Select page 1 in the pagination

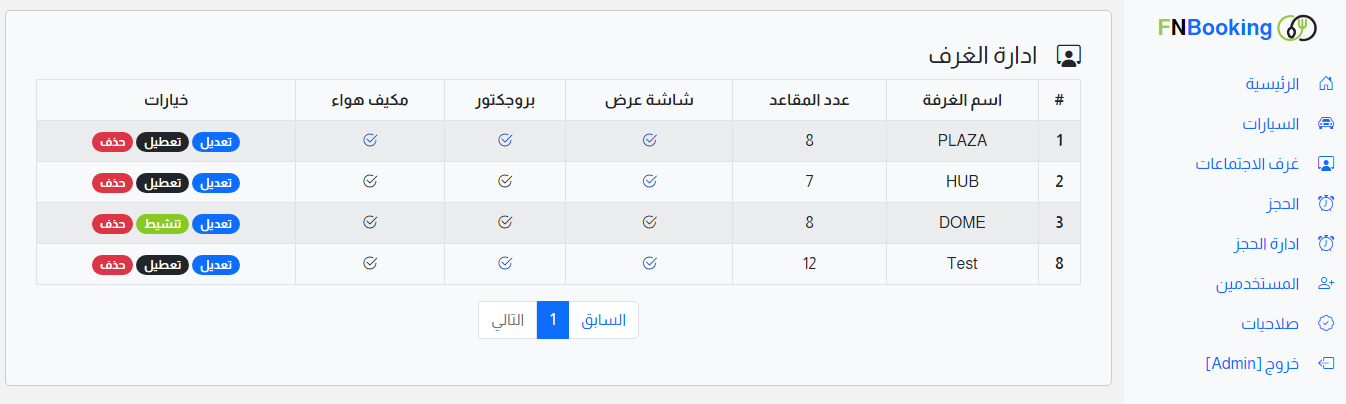click(552, 320)
